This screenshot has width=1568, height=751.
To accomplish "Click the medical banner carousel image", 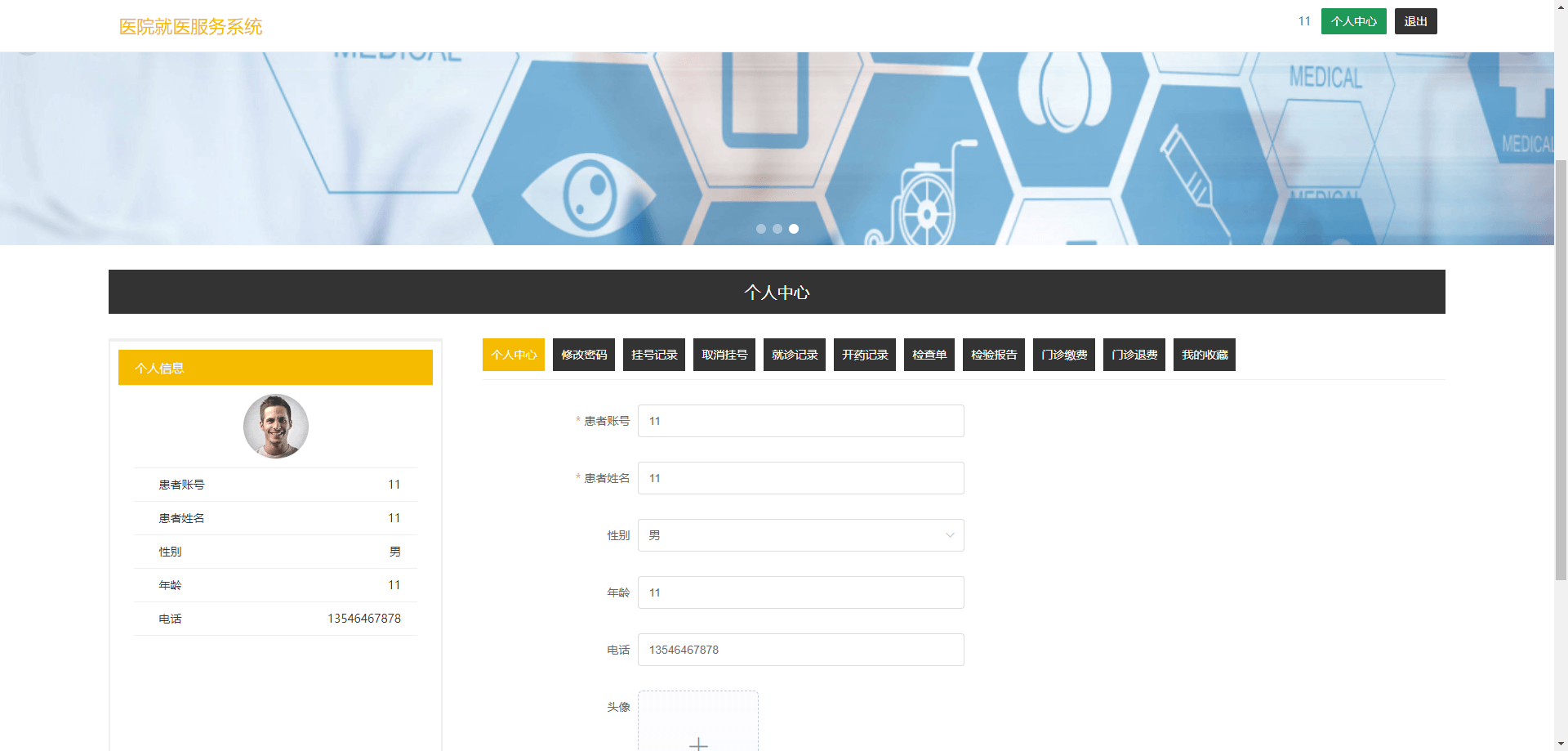I will coord(777,149).
